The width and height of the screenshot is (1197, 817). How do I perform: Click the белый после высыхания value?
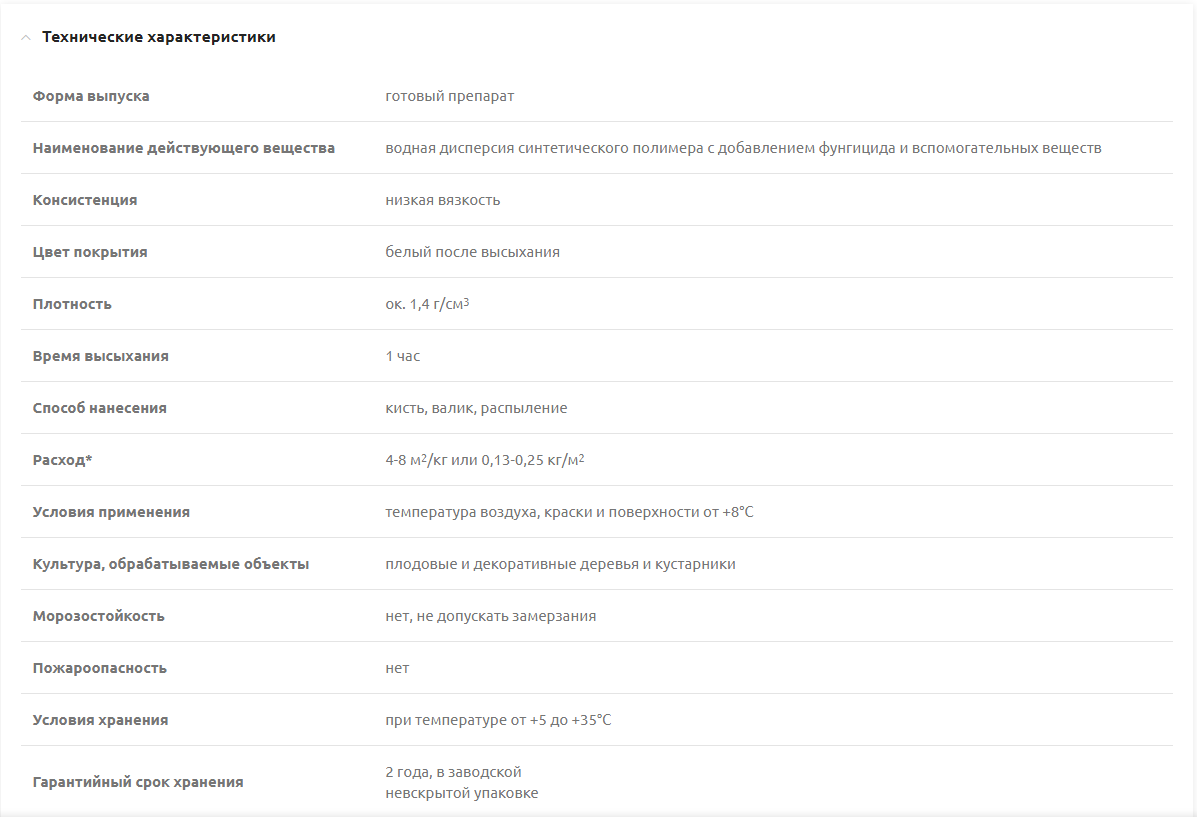[472, 252]
